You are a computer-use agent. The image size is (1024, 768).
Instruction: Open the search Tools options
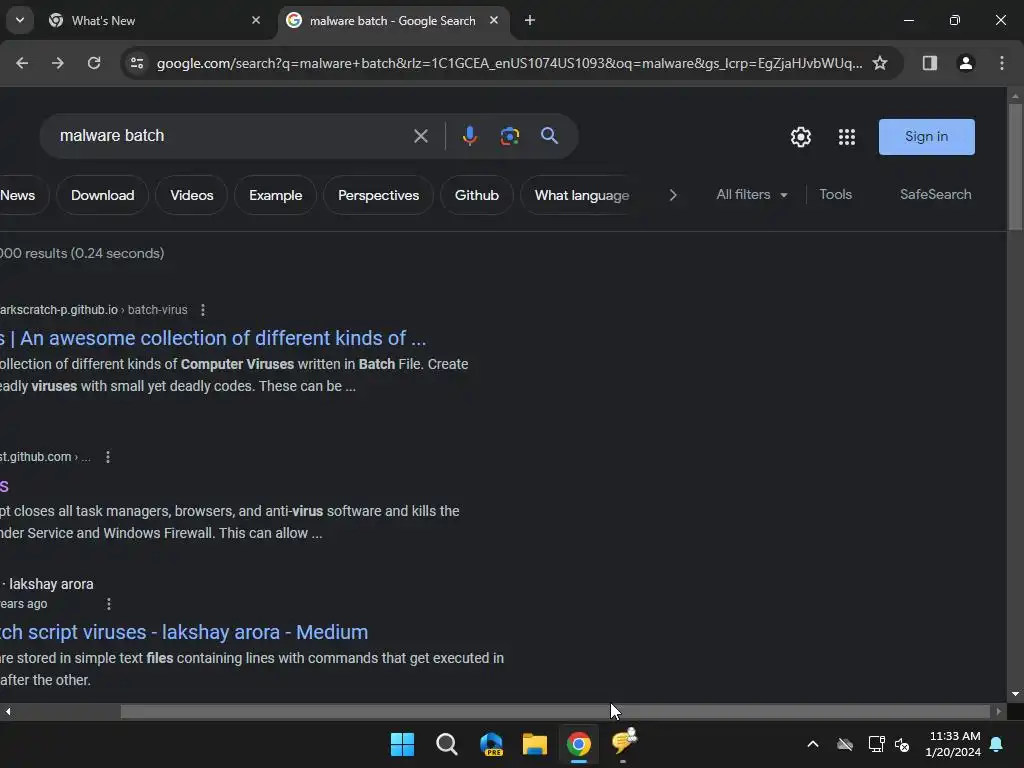click(x=835, y=195)
